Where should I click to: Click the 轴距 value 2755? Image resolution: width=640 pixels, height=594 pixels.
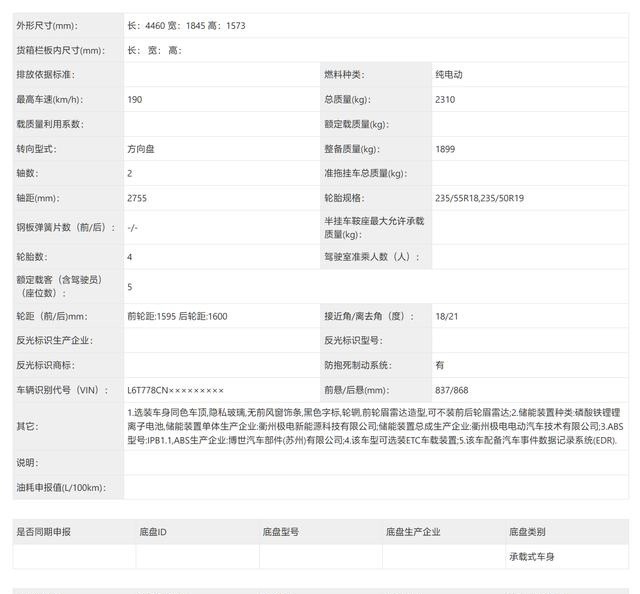click(x=137, y=198)
